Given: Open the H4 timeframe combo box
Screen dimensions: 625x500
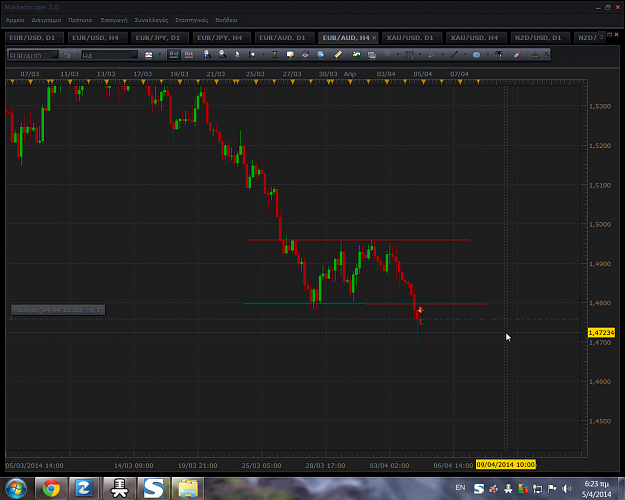Looking at the screenshot, I should click(110, 55).
